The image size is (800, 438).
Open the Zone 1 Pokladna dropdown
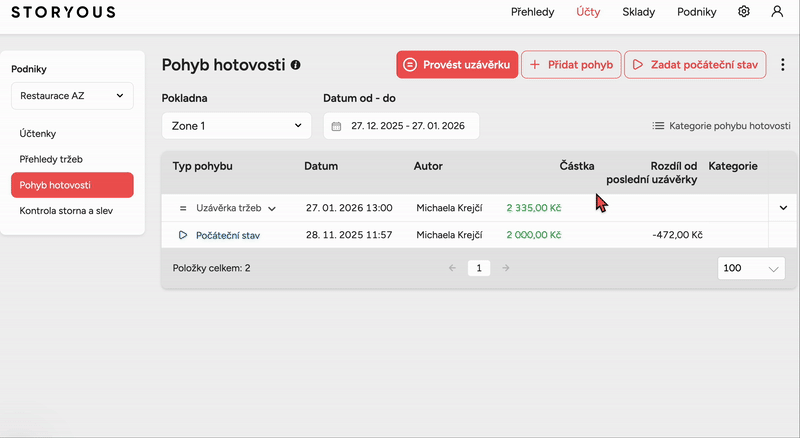click(x=236, y=126)
